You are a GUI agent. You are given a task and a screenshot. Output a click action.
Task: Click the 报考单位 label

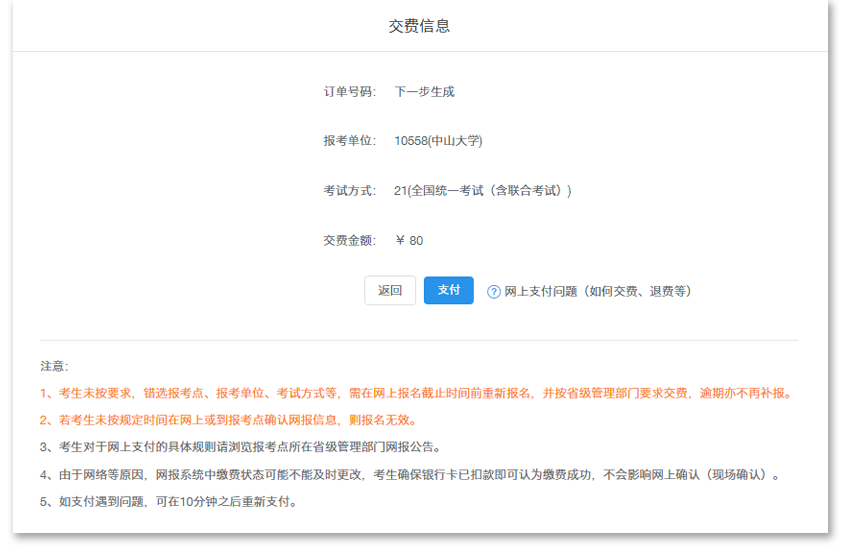(349, 141)
